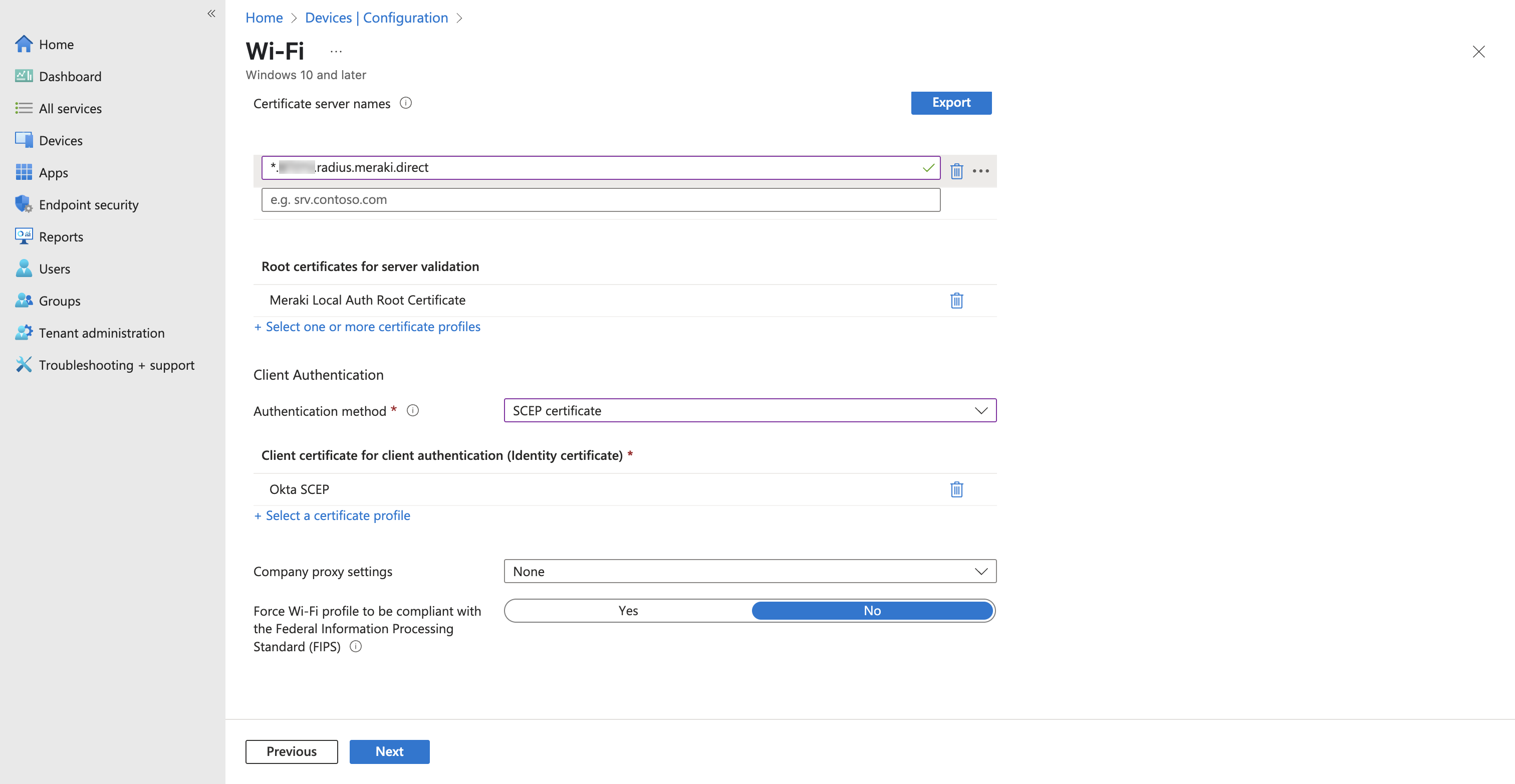1515x784 pixels.
Task: Follow the Home breadcrumb link
Action: 264,18
